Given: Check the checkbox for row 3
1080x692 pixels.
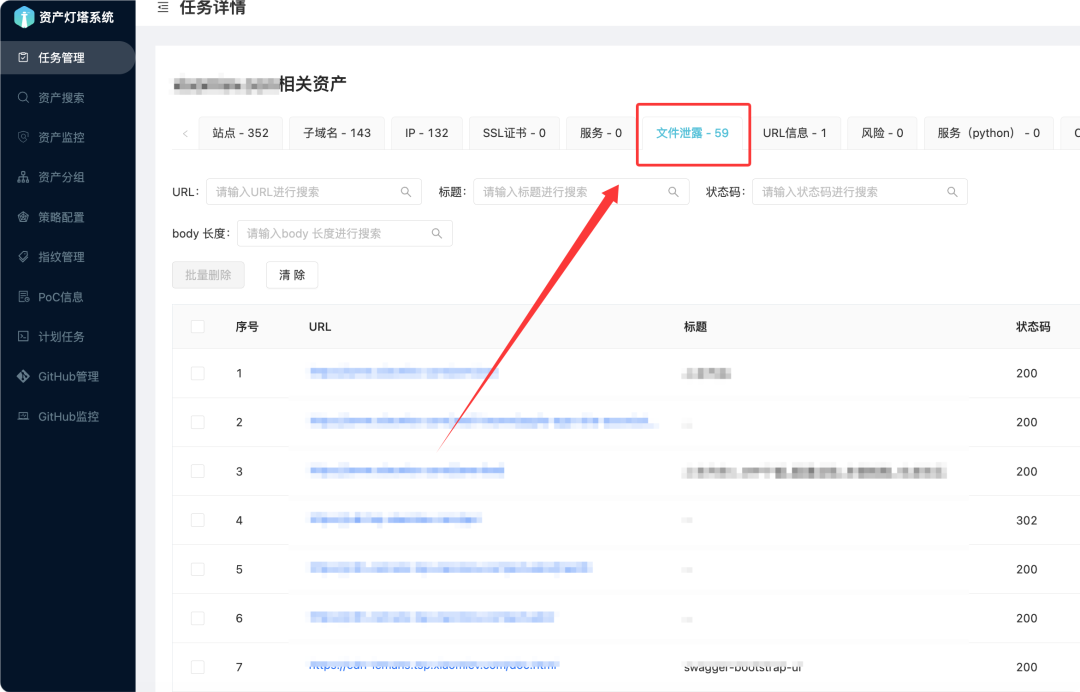Looking at the screenshot, I should (x=198, y=471).
